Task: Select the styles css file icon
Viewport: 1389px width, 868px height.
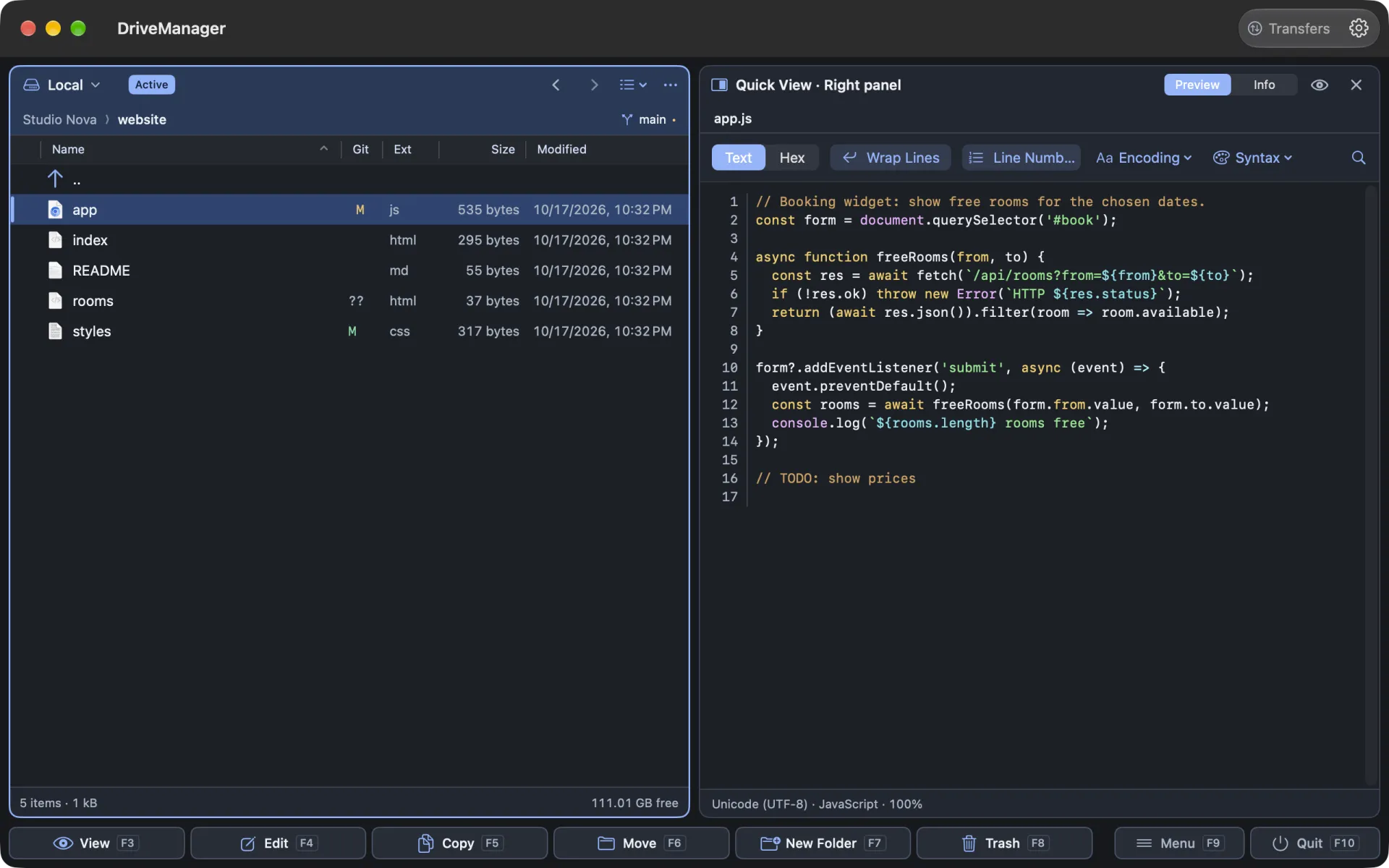Action: tap(55, 331)
